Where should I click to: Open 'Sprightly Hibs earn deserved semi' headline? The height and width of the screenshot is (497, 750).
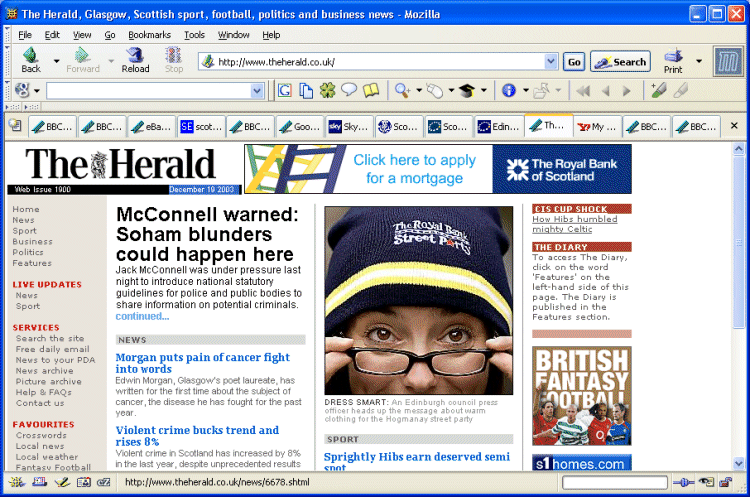coord(417,461)
